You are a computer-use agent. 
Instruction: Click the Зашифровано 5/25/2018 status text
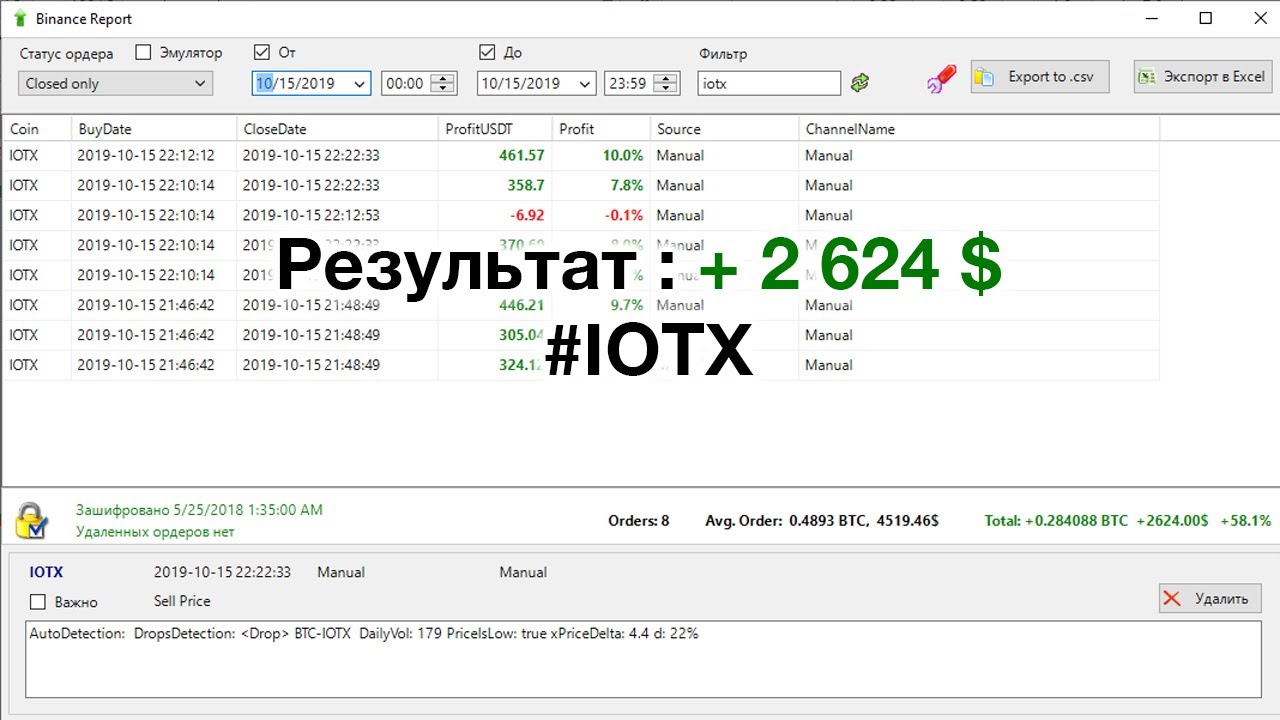point(199,510)
